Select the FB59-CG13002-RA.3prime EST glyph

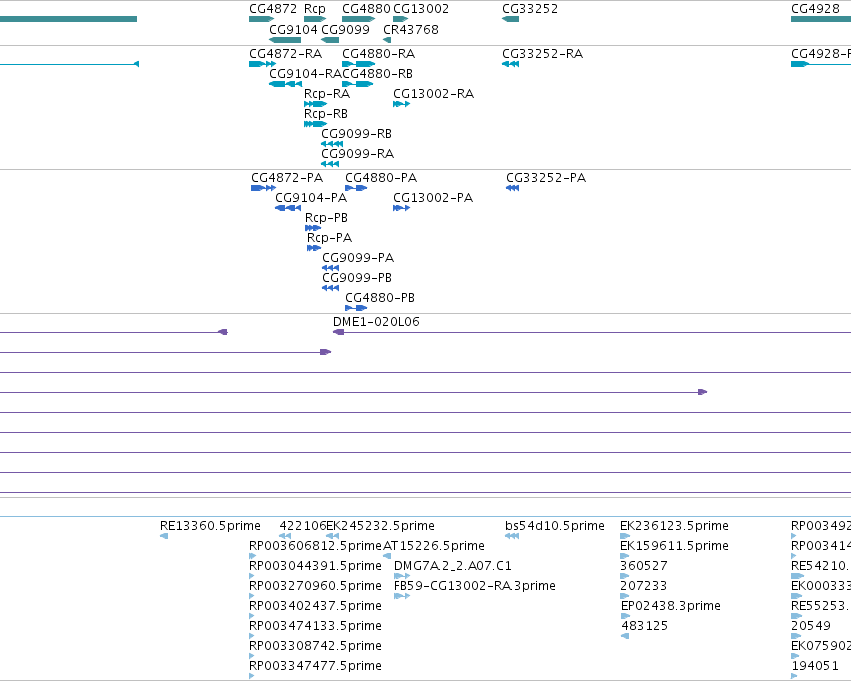click(402, 596)
